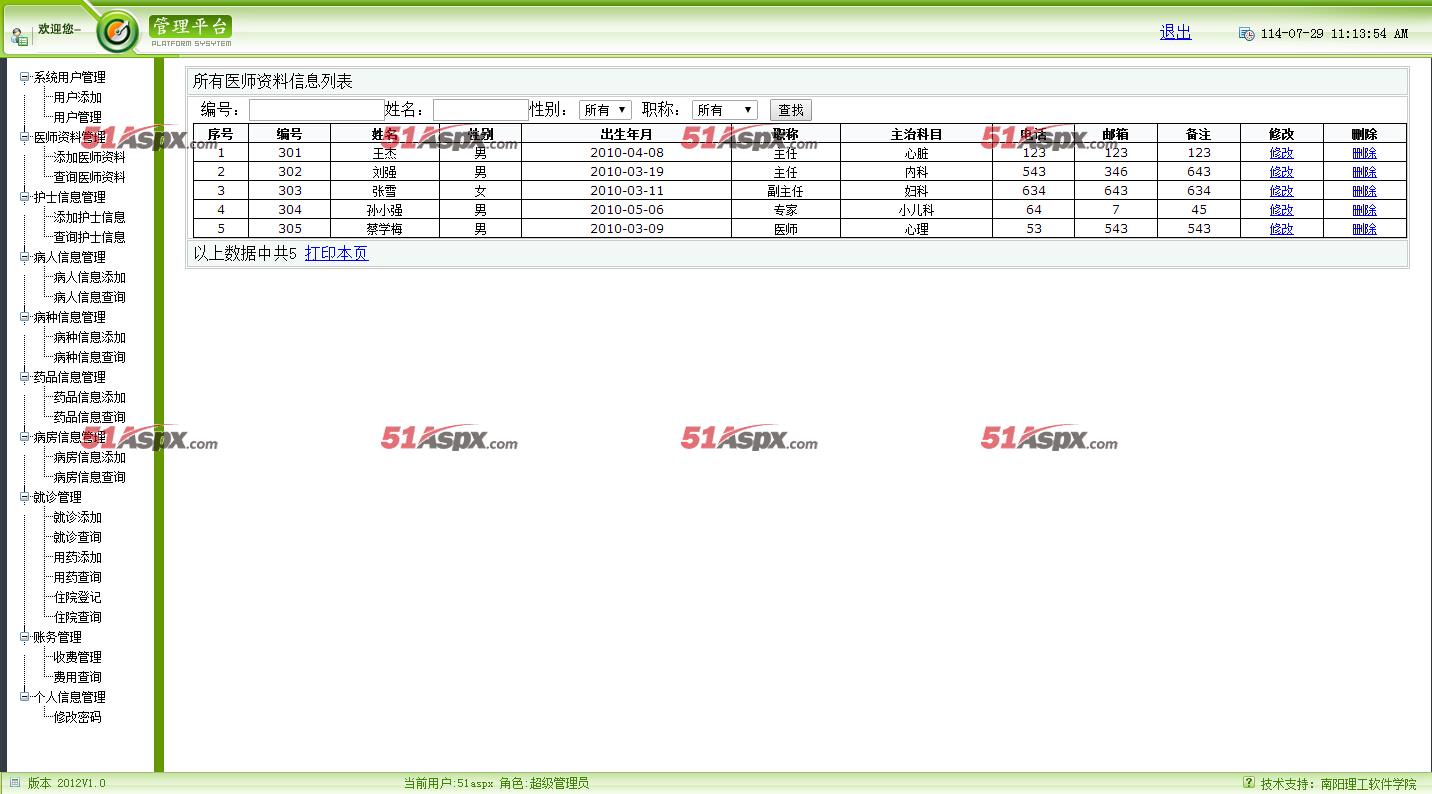Viewport: 1432px width, 794px height.
Task: Open 费用查询 under 账务管理
Action: click(77, 677)
